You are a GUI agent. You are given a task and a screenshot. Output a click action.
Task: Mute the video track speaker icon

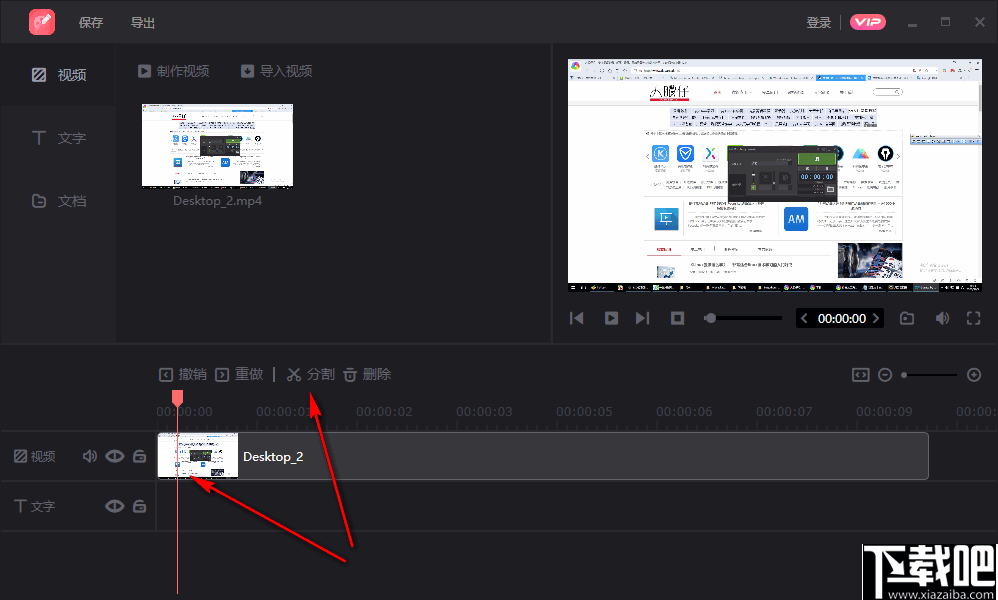89,456
